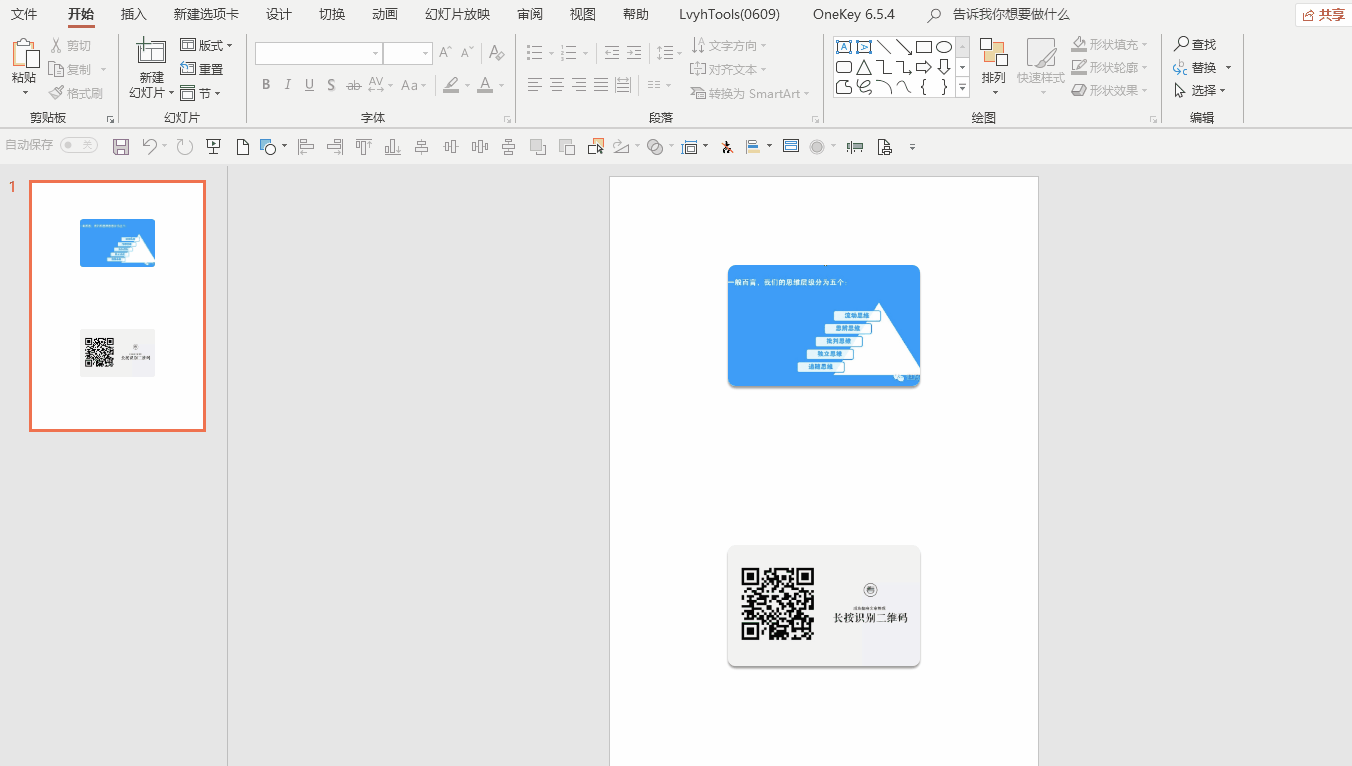Viewport: 1352px width, 766px height.
Task: Switch to the Animations (动画) tab
Action: point(384,14)
